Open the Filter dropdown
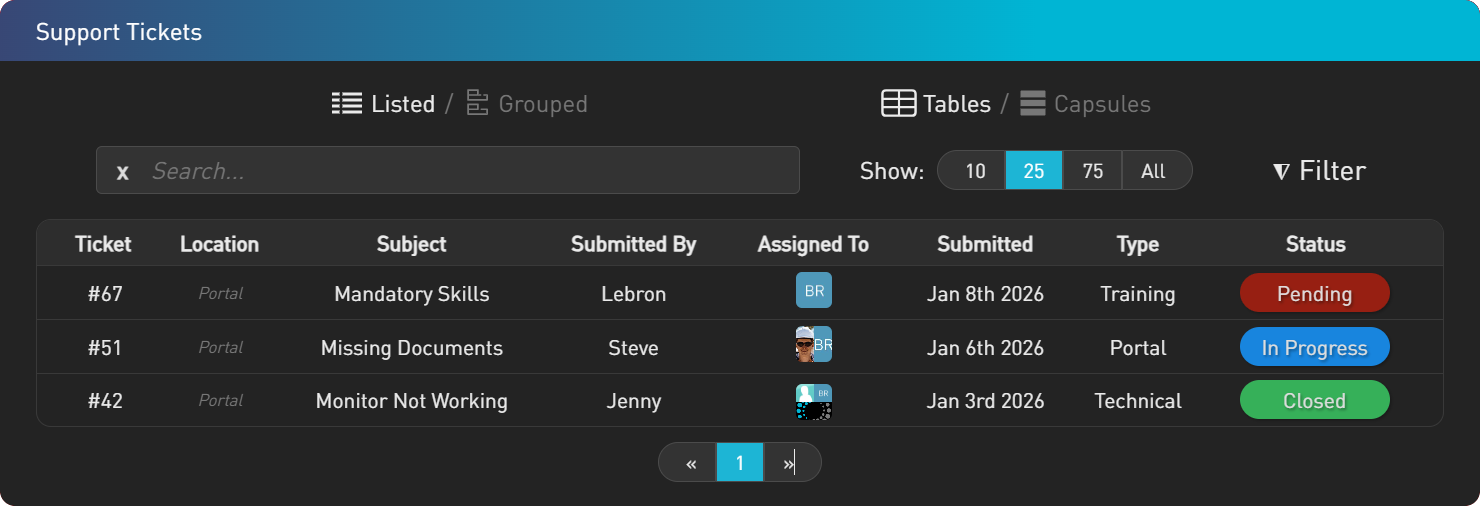This screenshot has height=506, width=1480. tap(1319, 171)
